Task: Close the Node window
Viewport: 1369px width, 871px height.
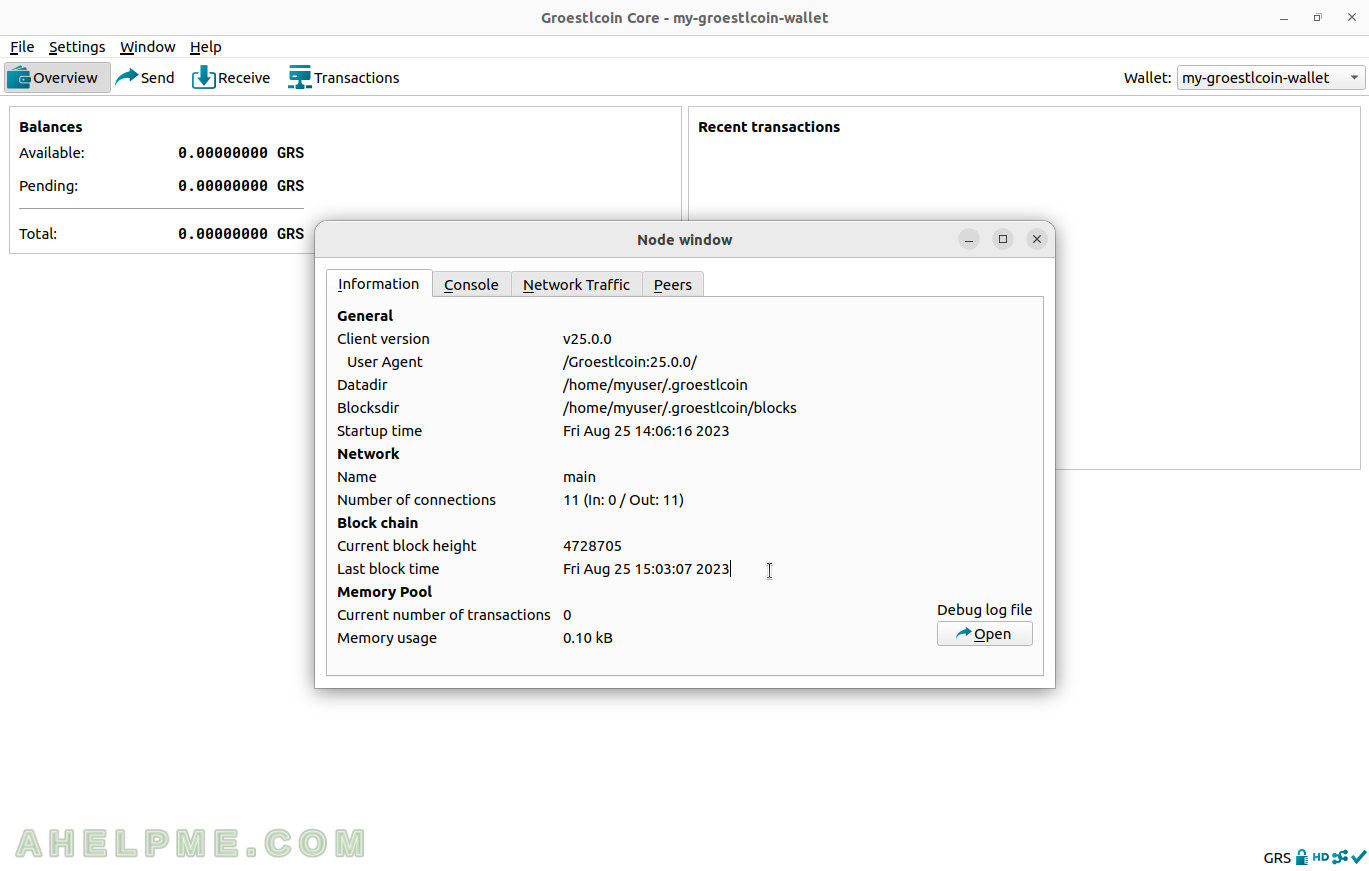Action: [1037, 239]
